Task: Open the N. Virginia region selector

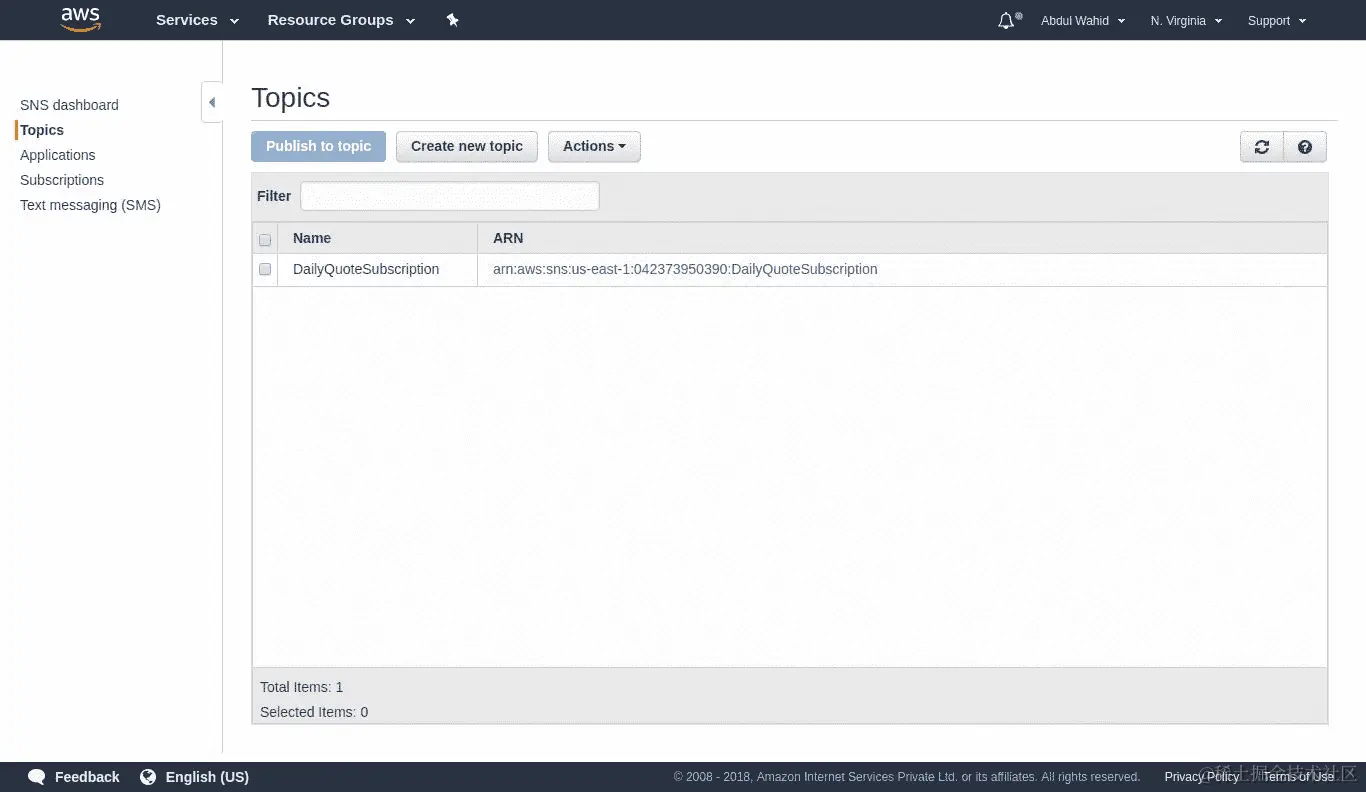Action: click(1186, 21)
